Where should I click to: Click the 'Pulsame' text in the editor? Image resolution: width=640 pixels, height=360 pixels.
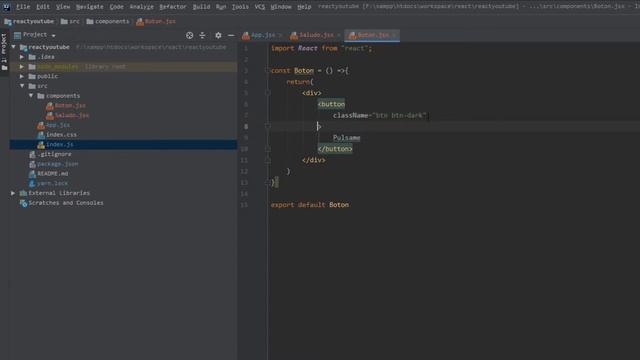tap(347, 138)
